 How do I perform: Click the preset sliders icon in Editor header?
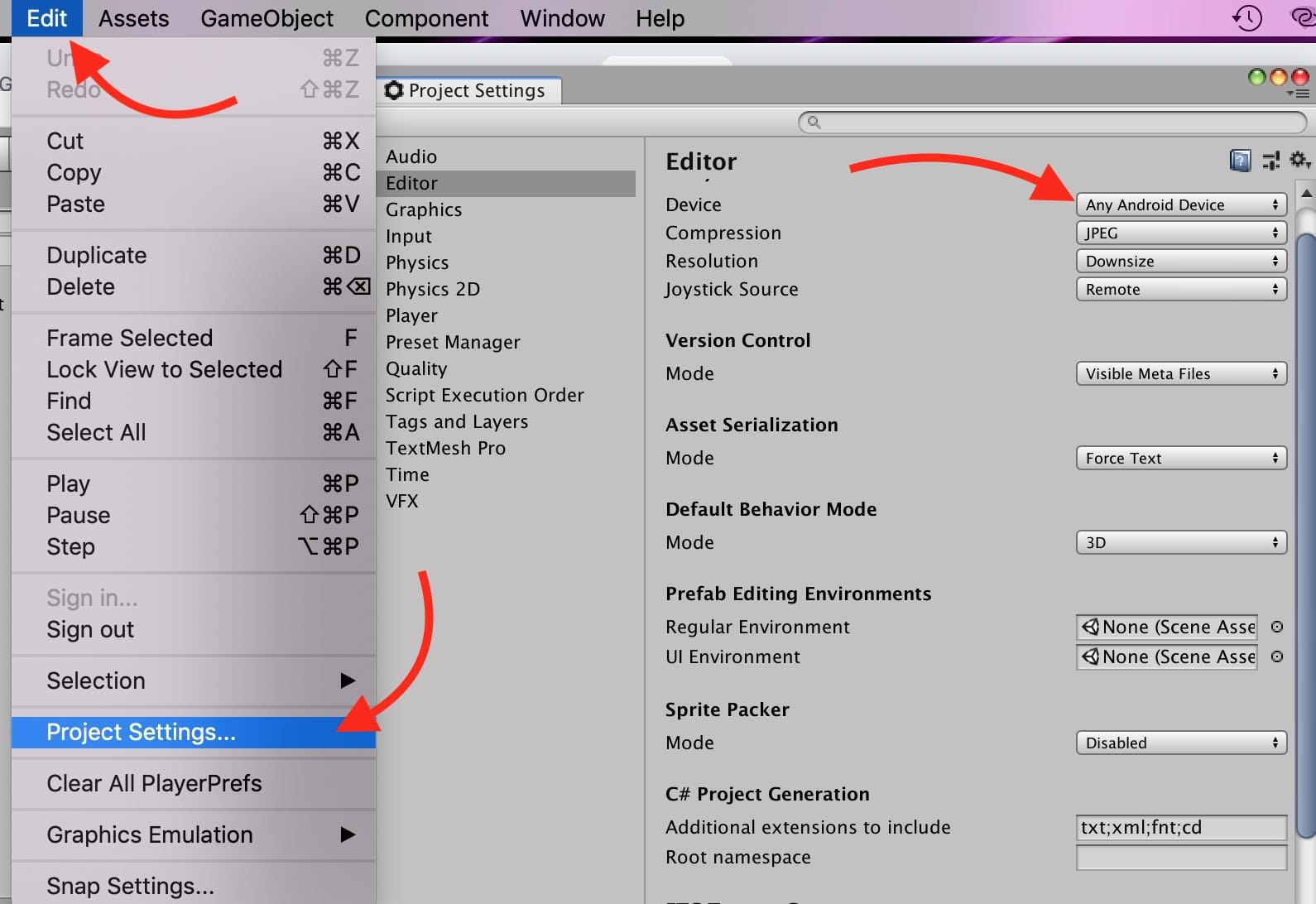pyautogui.click(x=1271, y=160)
